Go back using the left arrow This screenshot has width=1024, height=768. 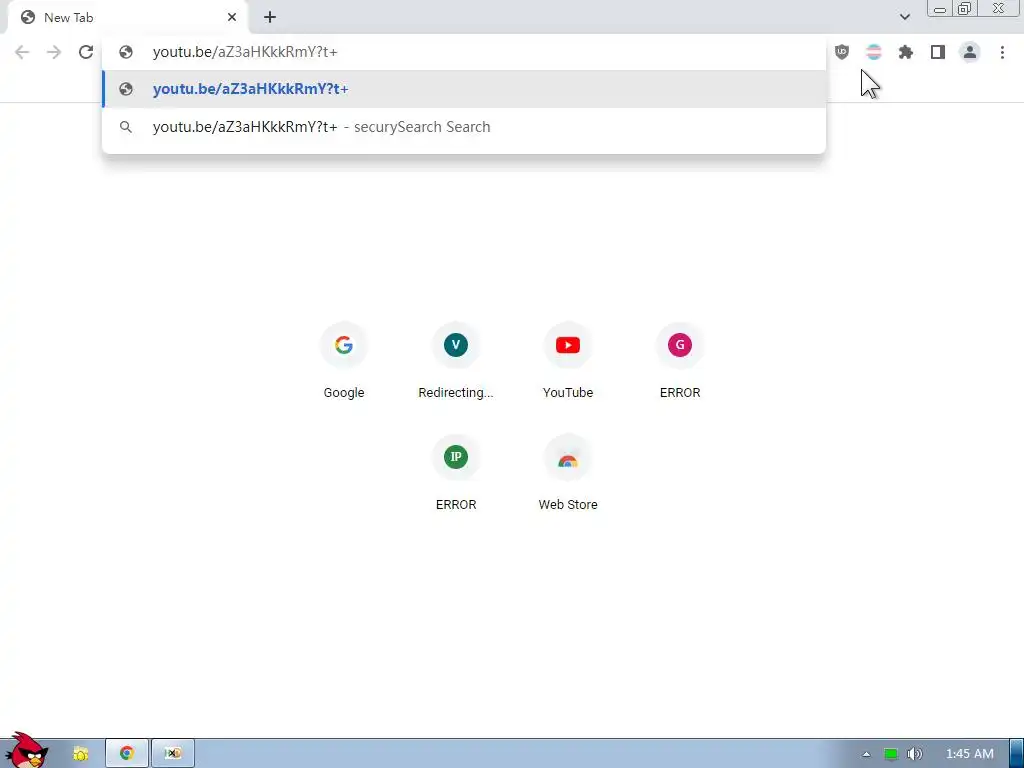(x=22, y=52)
